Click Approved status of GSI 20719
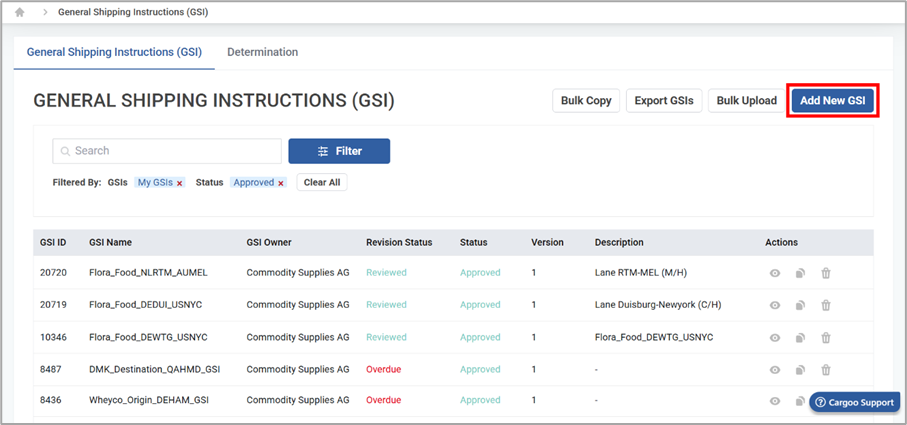Screen dimensions: 907x425 (x=480, y=305)
